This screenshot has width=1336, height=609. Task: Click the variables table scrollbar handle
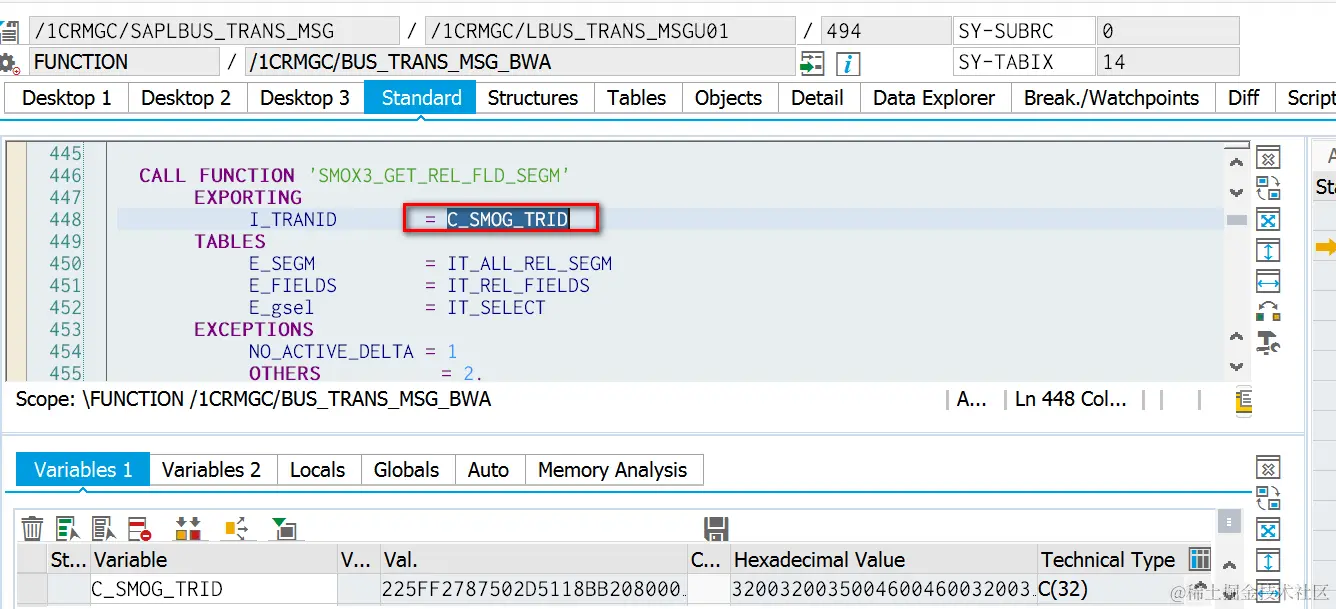(x=1230, y=522)
